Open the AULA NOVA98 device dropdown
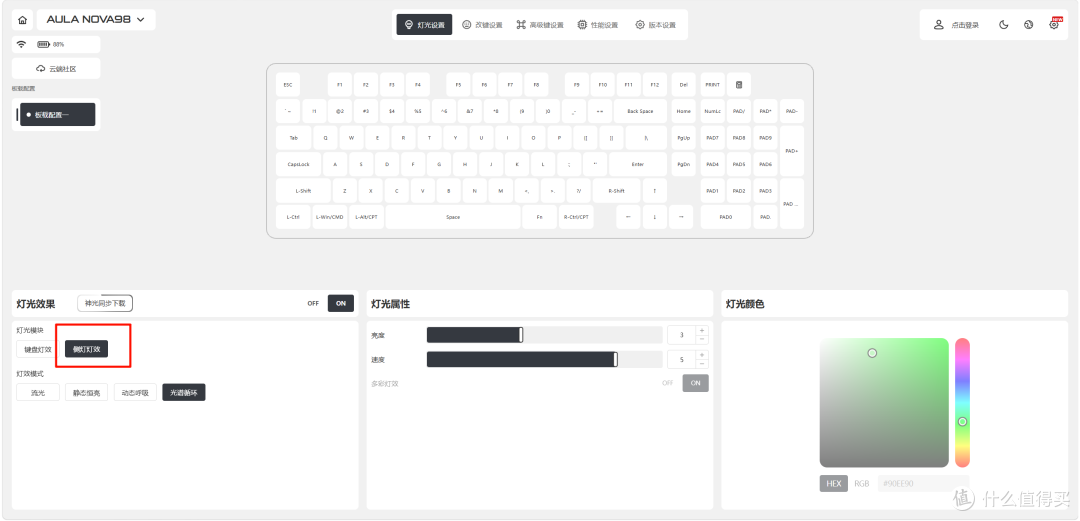Image resolution: width=1080 pixels, height=521 pixels. (96, 20)
